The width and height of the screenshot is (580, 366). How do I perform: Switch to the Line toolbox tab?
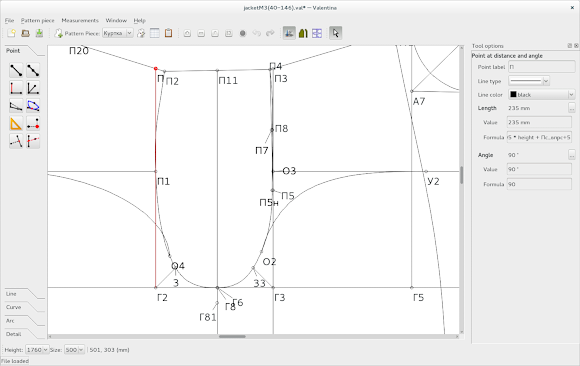point(11,294)
